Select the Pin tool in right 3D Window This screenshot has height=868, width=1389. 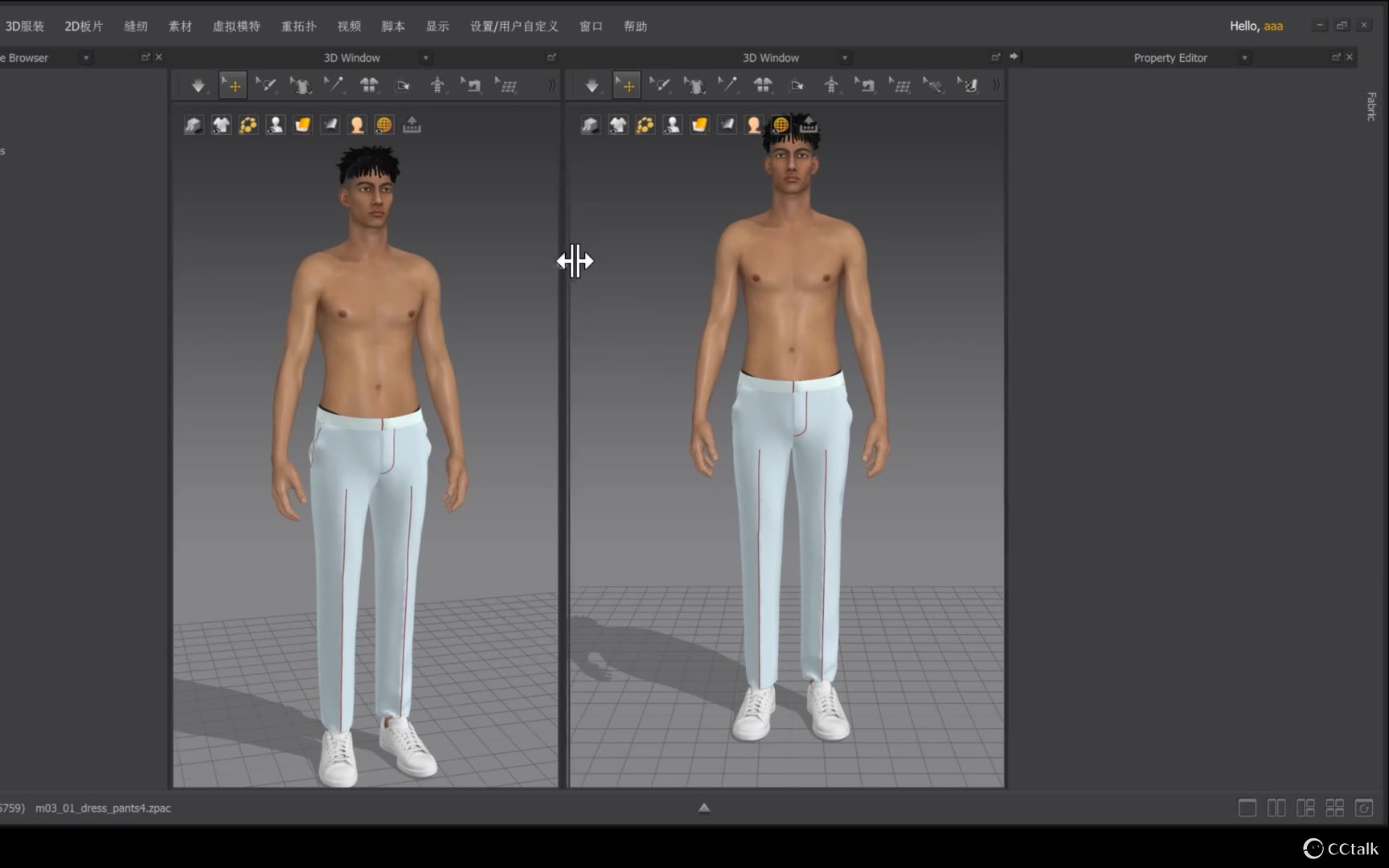tap(728, 85)
